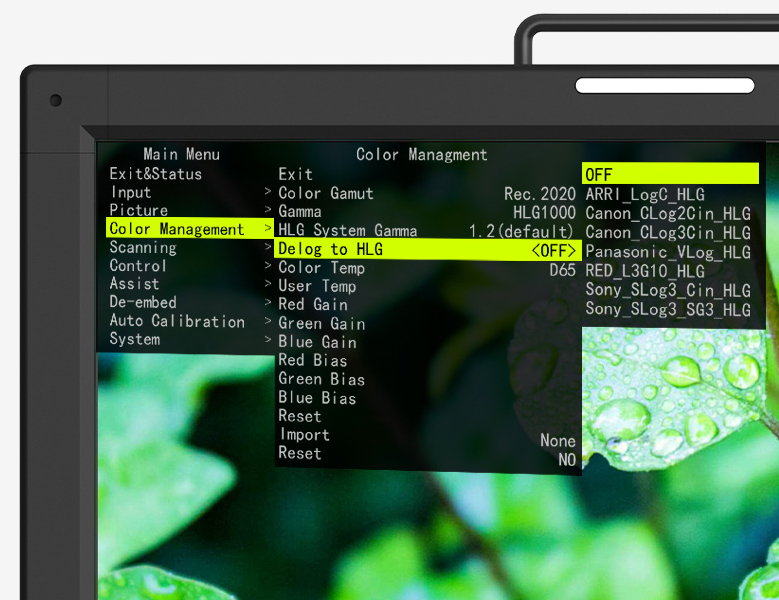Choose Sony_SLog3_Cin_HLG option
The width and height of the screenshot is (779, 600).
click(x=668, y=290)
